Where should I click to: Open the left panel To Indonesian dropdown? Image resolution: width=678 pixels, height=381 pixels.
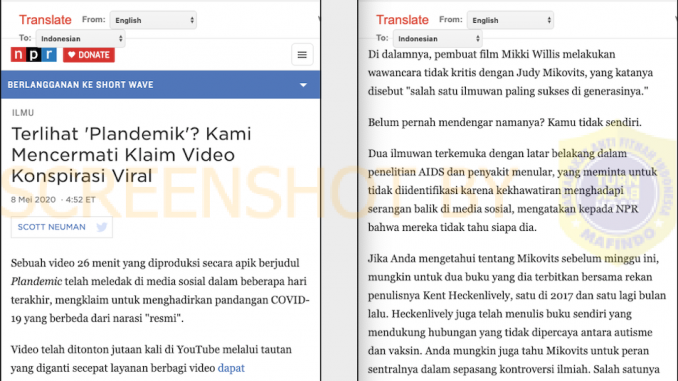click(80, 38)
